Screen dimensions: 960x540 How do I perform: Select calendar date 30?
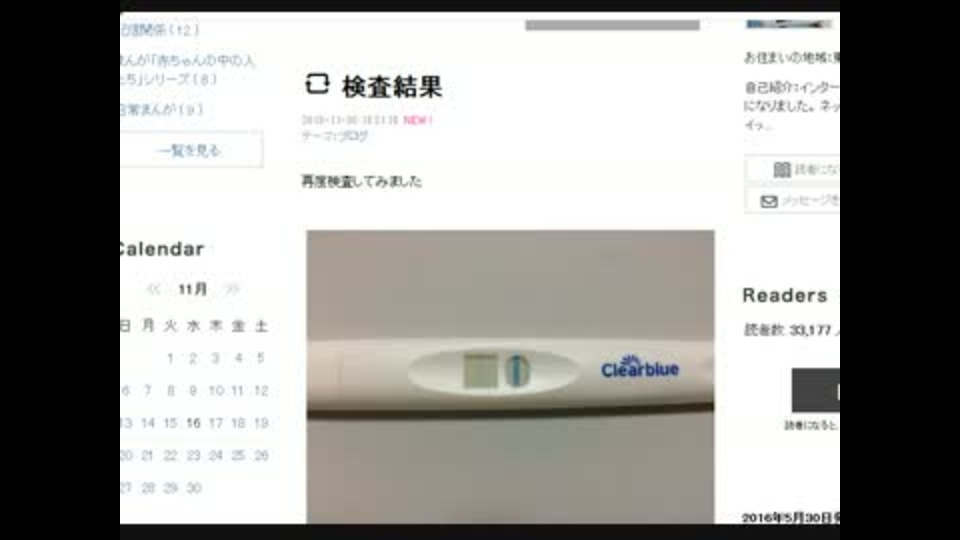click(x=194, y=488)
